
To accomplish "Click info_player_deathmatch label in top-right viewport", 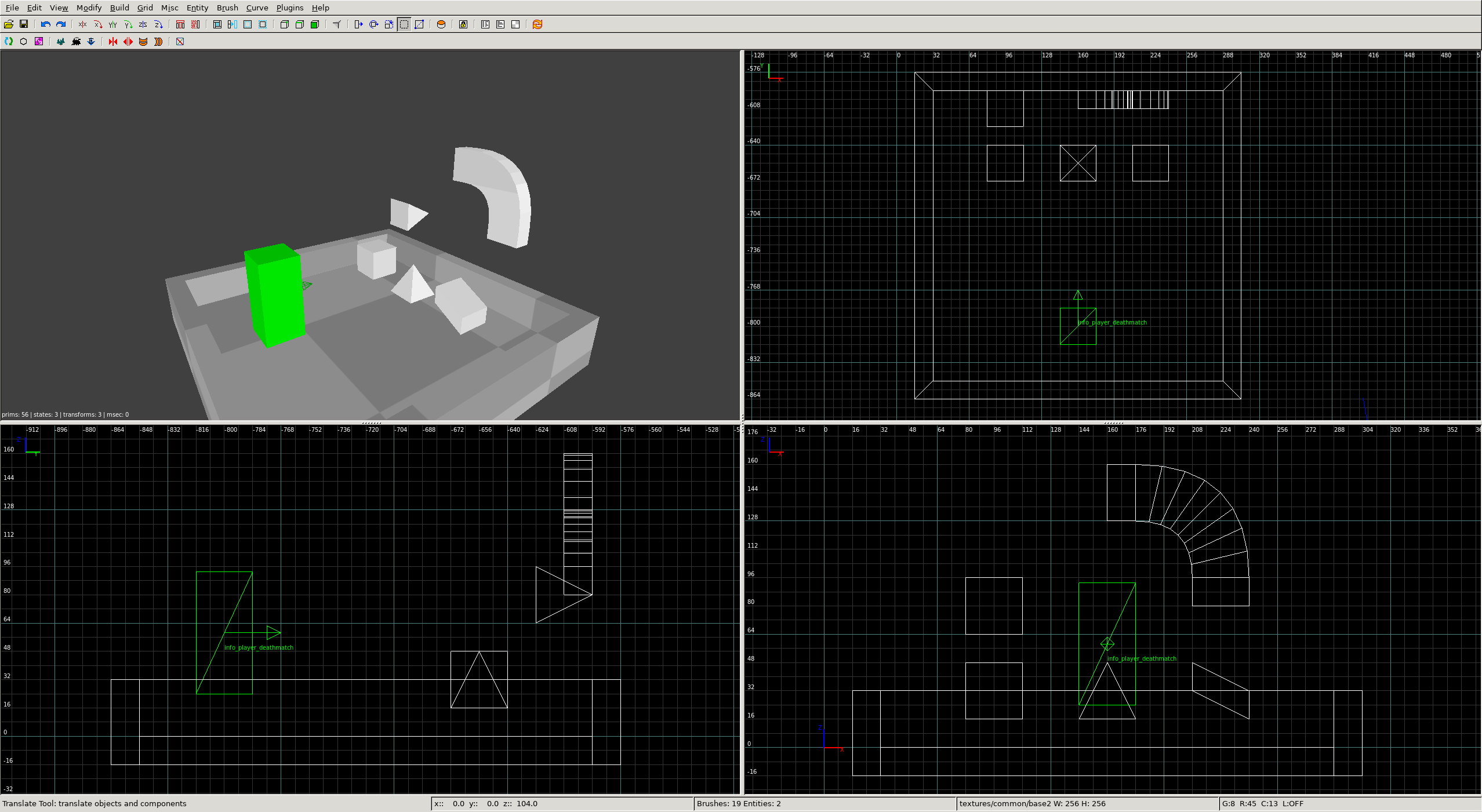I will [x=1113, y=323].
